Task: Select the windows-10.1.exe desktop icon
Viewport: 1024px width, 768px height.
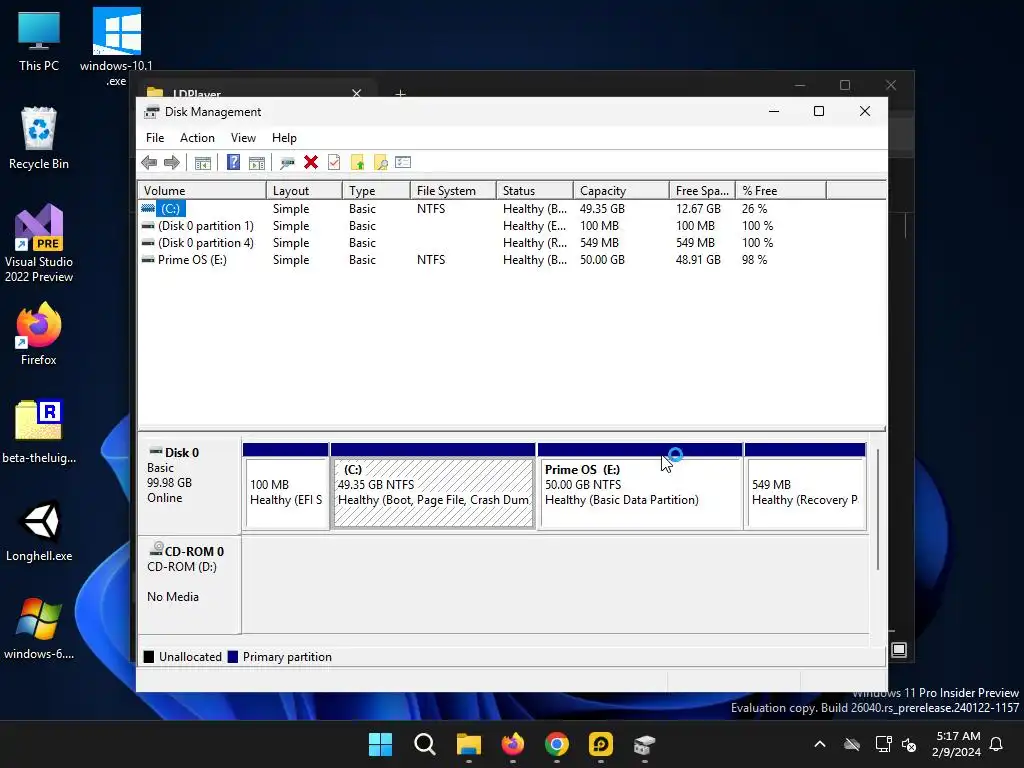Action: point(116,47)
